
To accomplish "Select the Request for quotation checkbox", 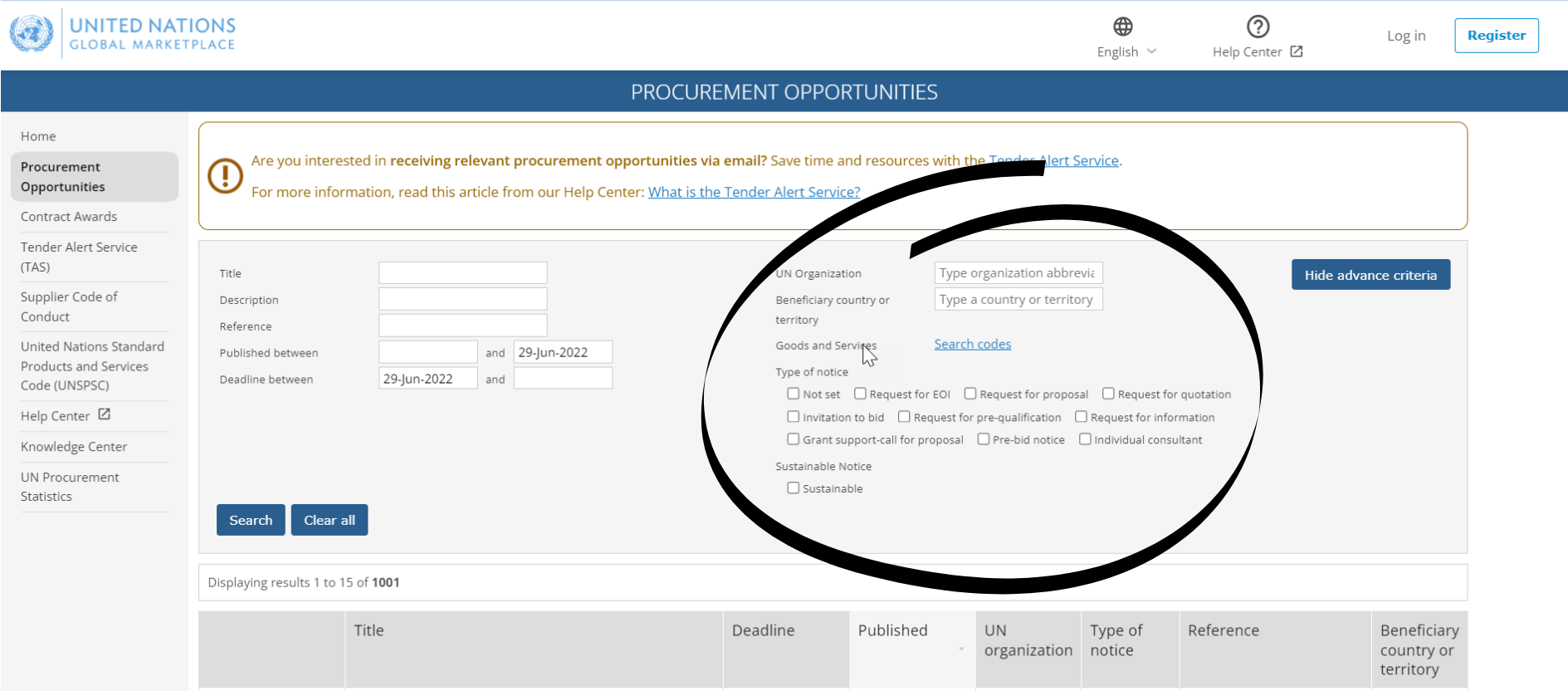I will [x=1108, y=394].
